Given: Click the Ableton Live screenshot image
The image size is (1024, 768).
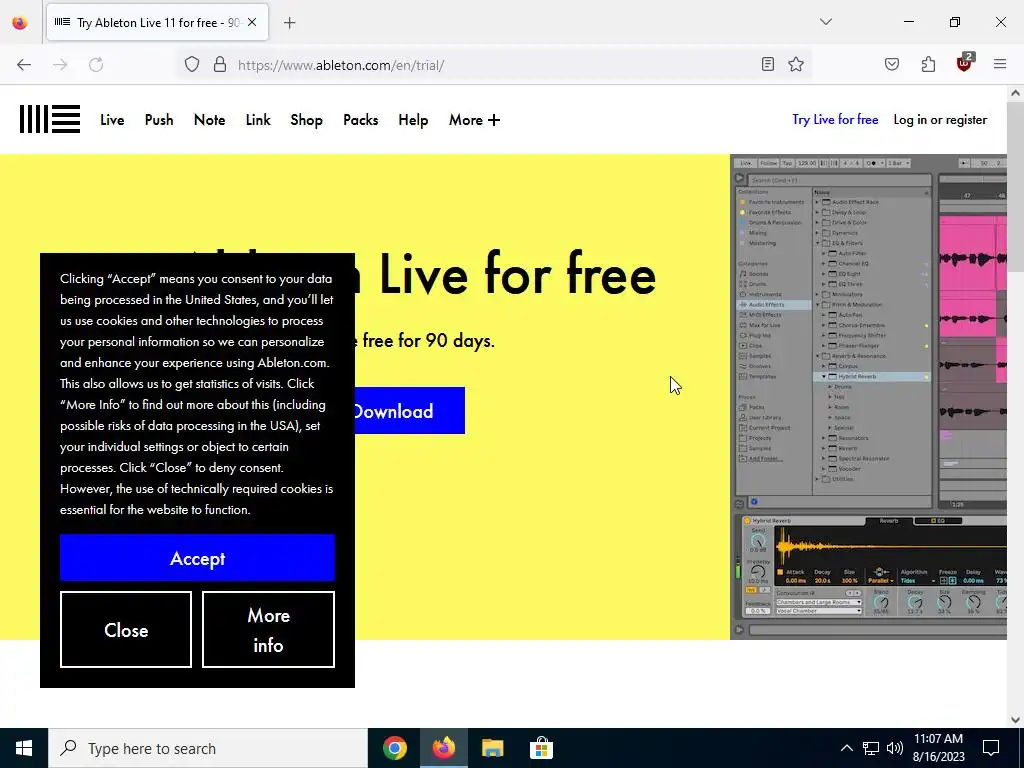Looking at the screenshot, I should point(868,397).
